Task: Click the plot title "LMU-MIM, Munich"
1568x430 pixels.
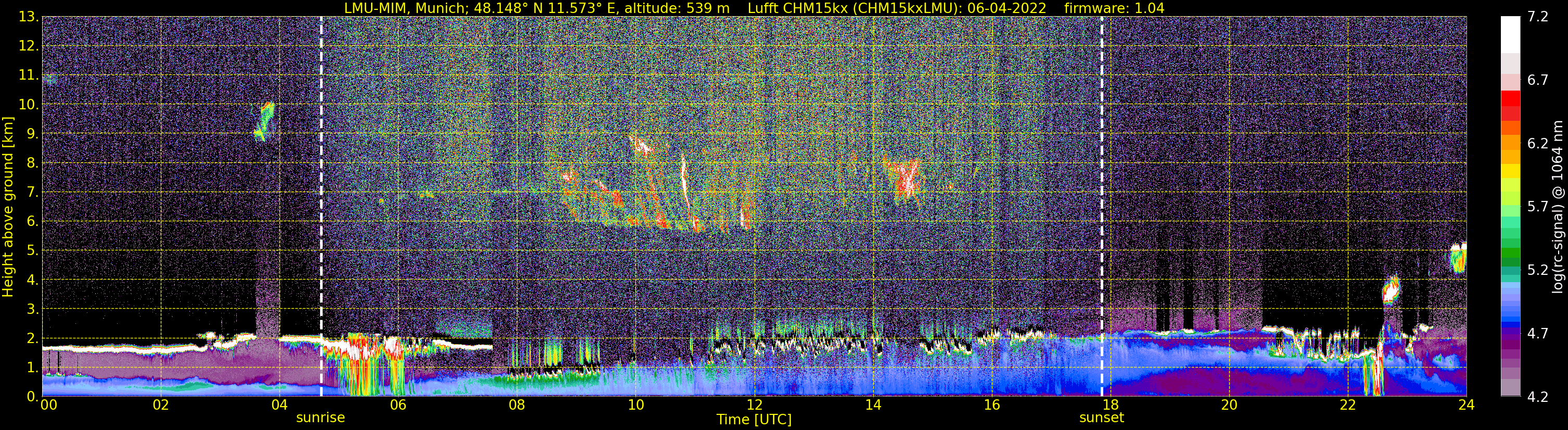Action: point(405,8)
